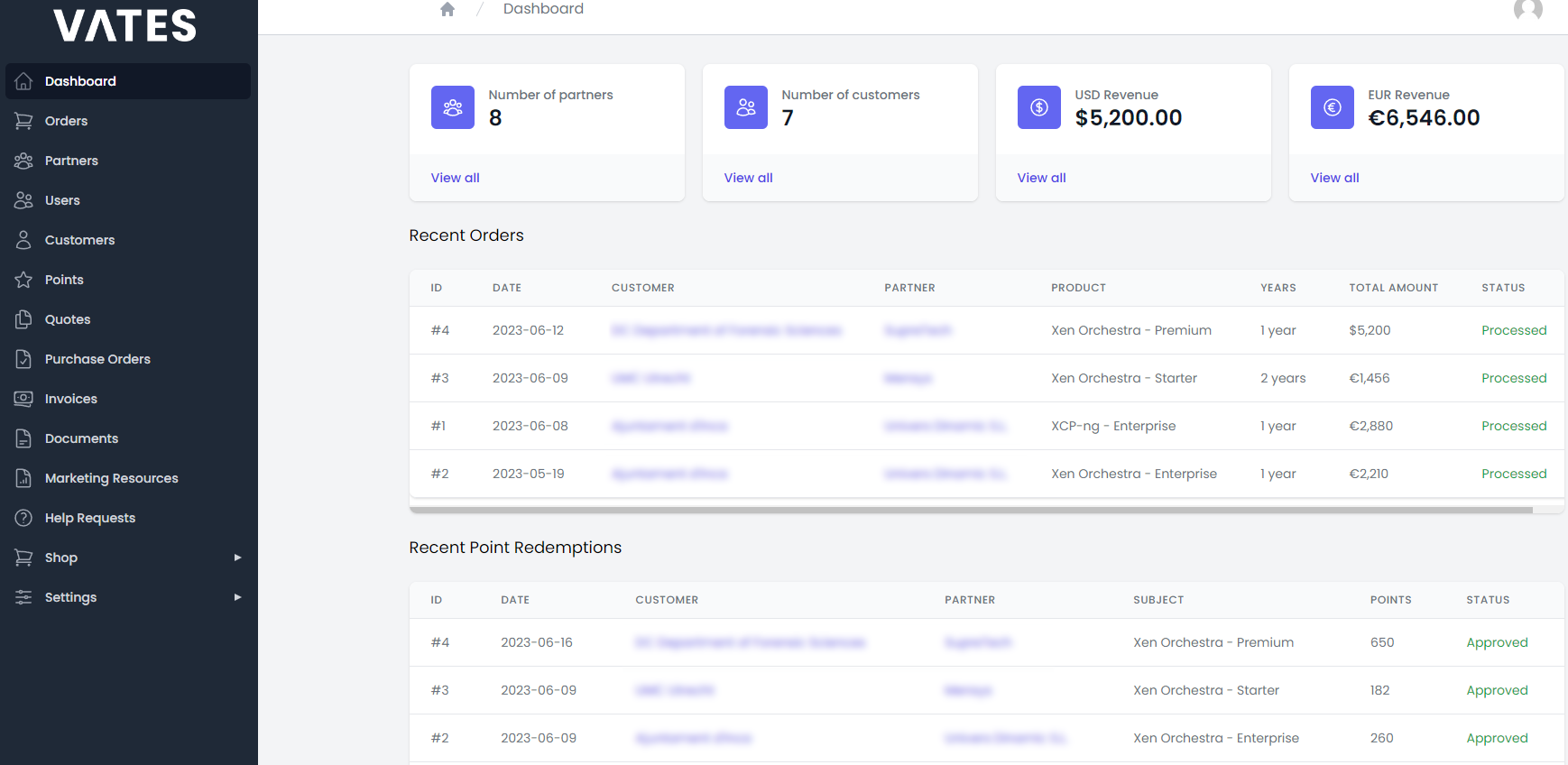Click the Recent Orders horizontal scrollbar
This screenshot has width=1568, height=765.
[x=971, y=510]
